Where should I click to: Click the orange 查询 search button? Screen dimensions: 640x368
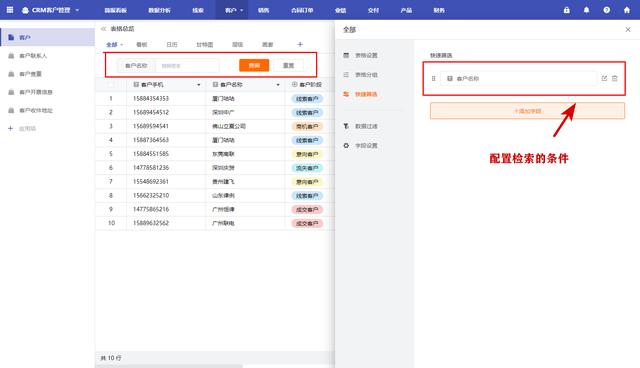click(254, 65)
